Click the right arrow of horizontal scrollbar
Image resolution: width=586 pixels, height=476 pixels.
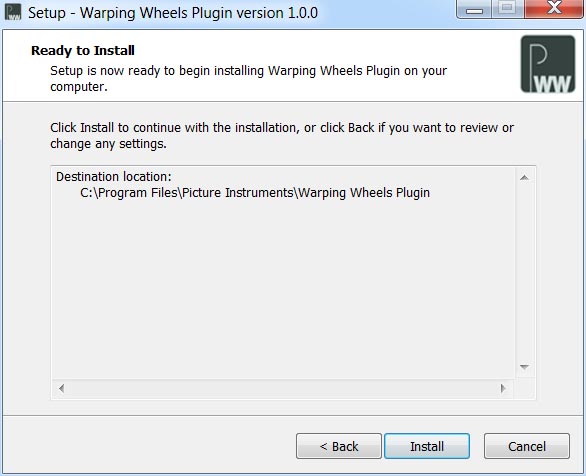point(503,389)
